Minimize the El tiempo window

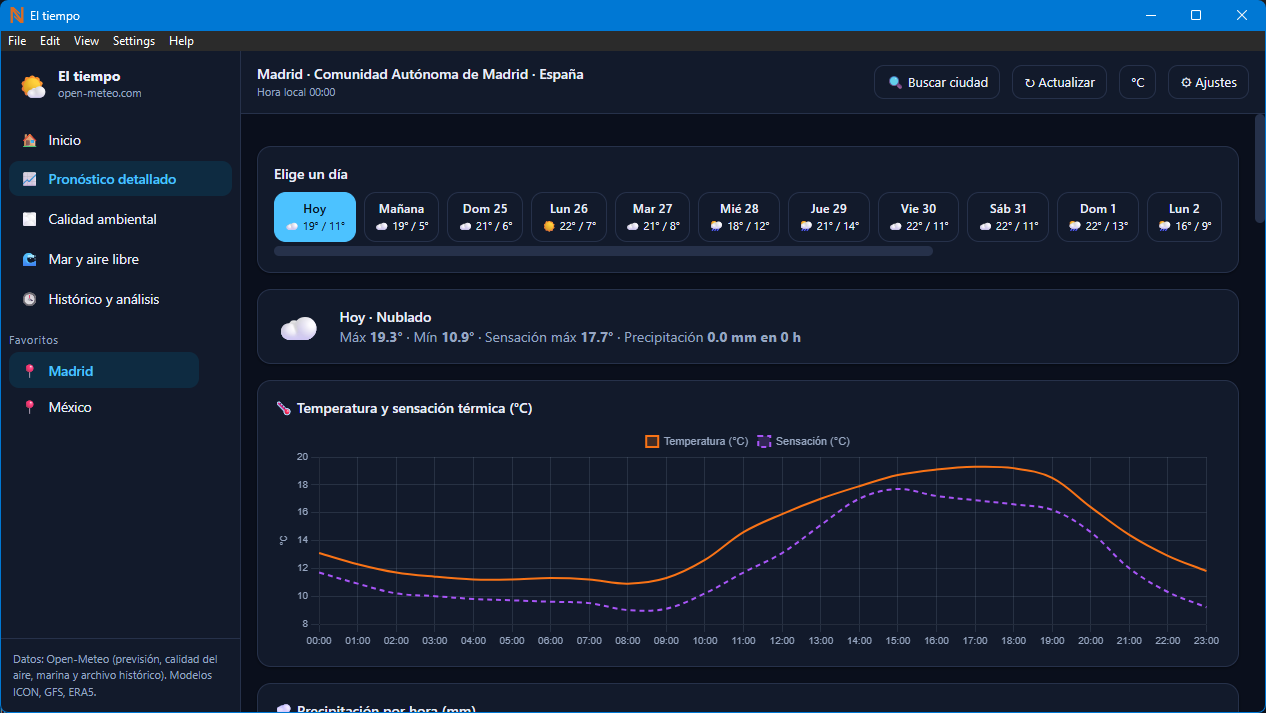tap(1151, 15)
